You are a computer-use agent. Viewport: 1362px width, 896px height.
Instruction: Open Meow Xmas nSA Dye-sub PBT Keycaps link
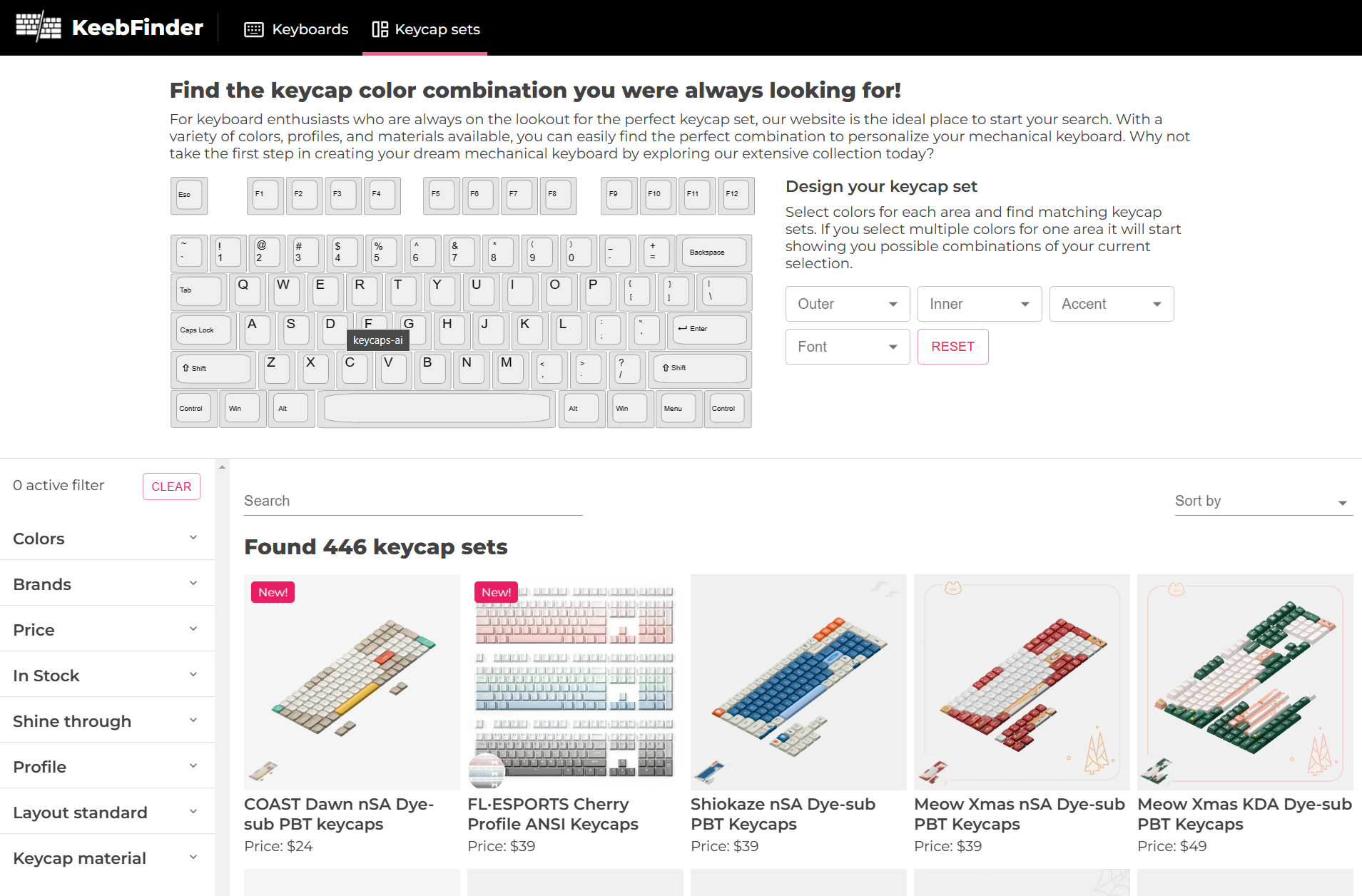pyautogui.click(x=1020, y=814)
